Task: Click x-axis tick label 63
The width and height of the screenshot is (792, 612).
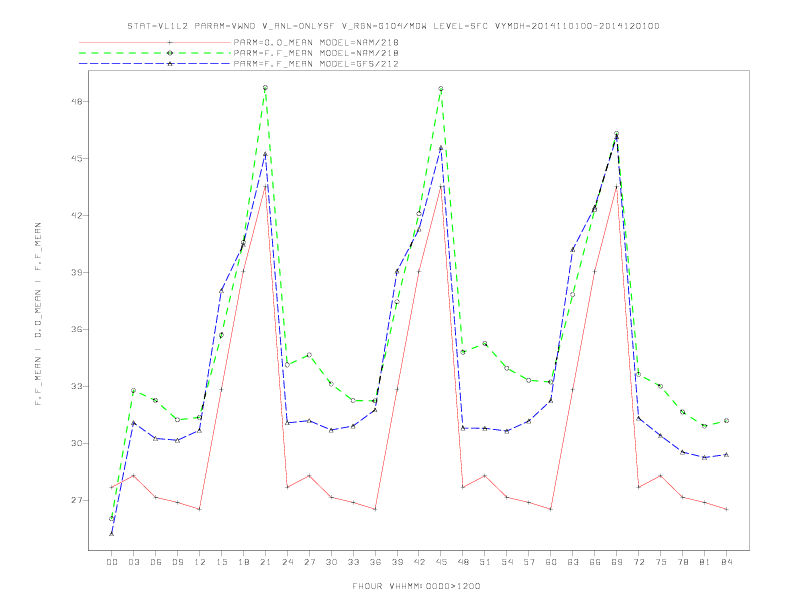Action: pos(573,562)
